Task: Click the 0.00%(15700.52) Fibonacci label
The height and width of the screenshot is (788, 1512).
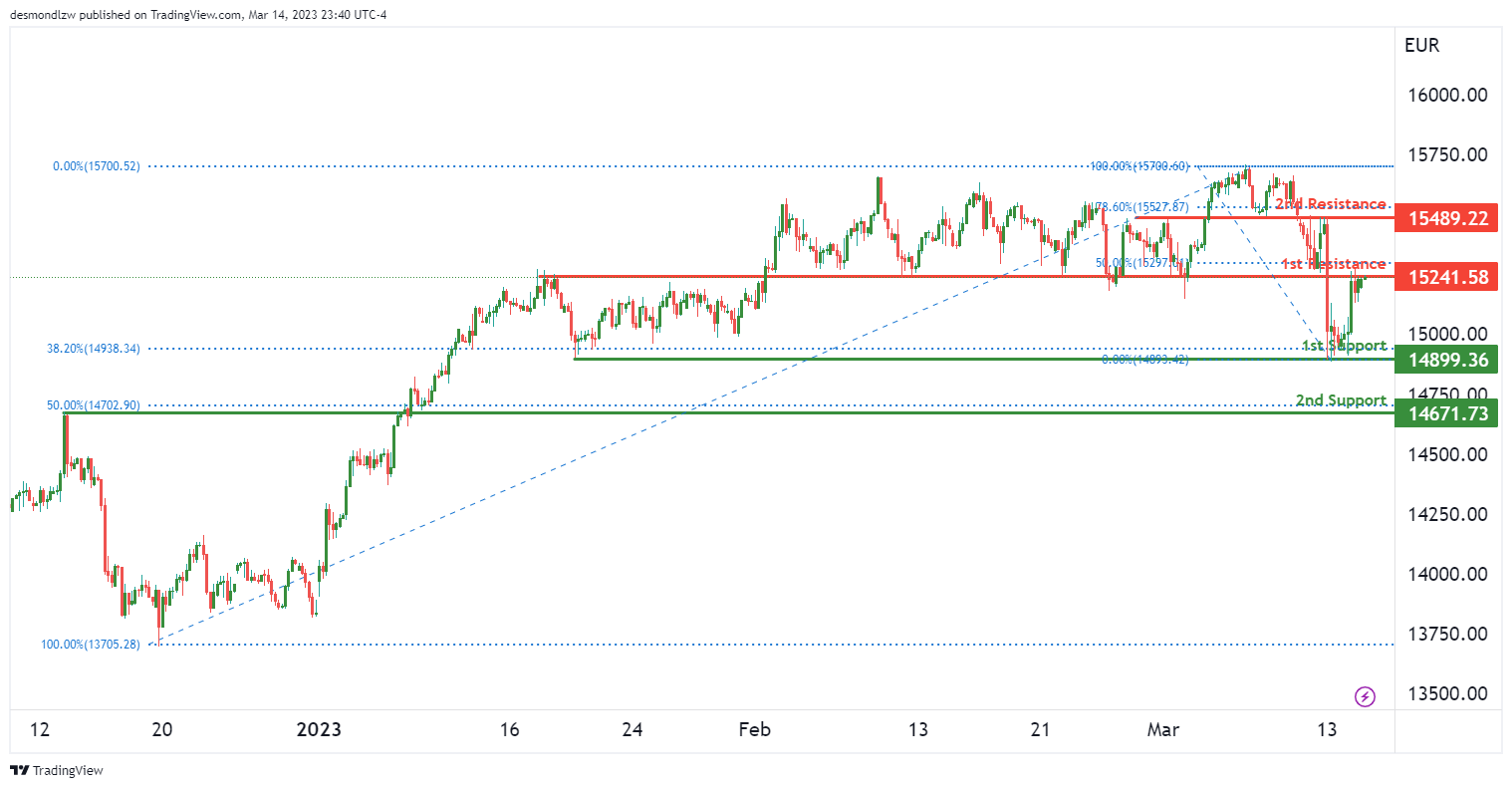Action: (97, 166)
